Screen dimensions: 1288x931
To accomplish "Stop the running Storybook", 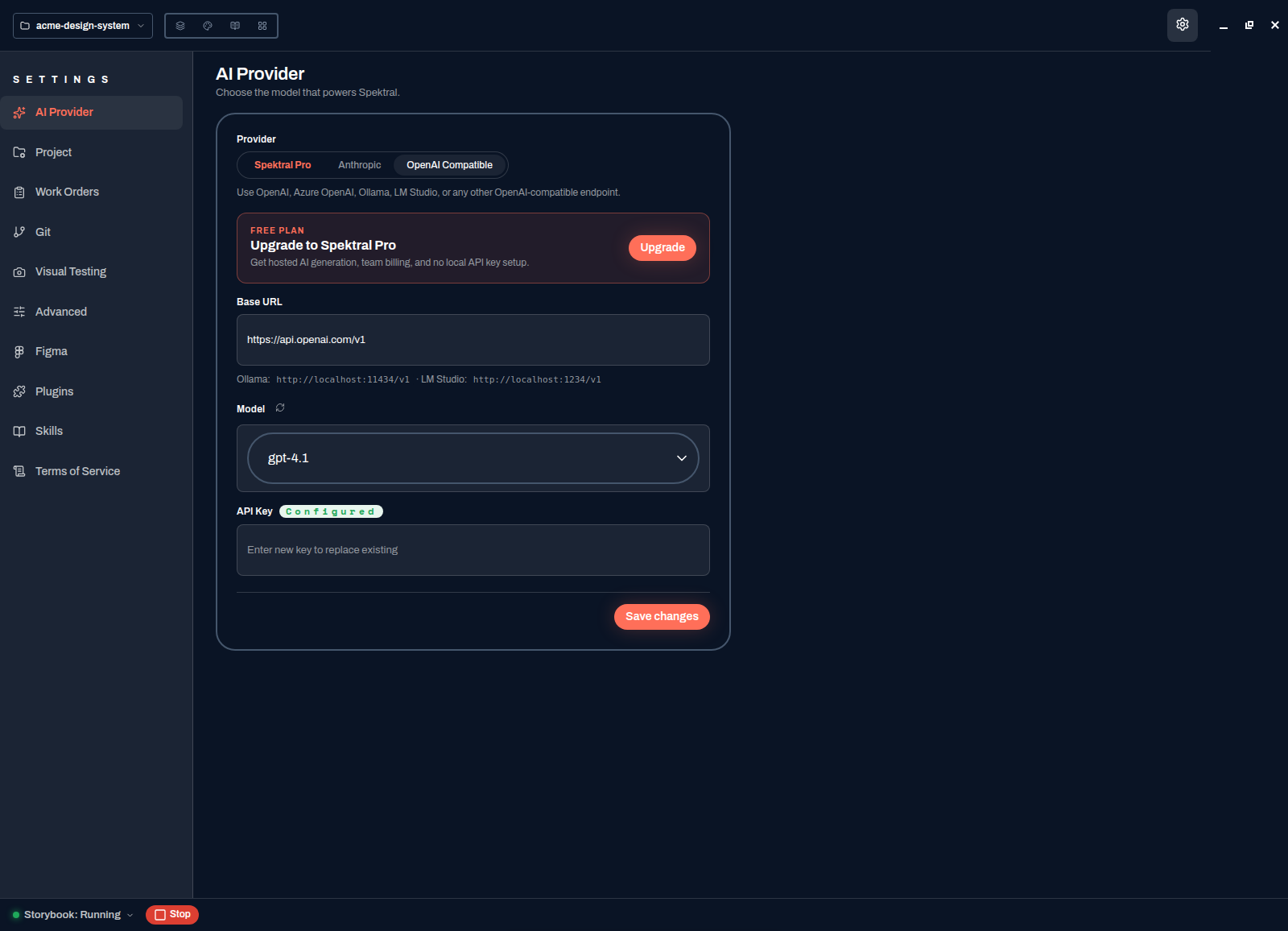I will 172,915.
